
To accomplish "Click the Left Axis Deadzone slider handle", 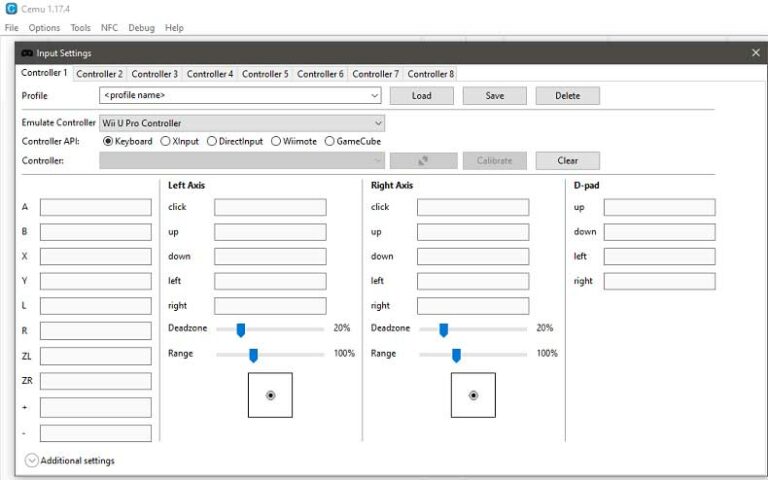I will tap(240, 329).
